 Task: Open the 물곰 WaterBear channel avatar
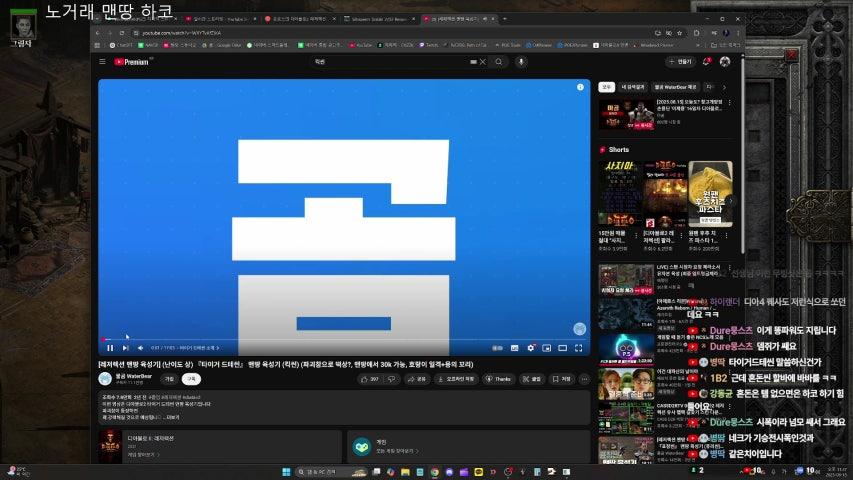point(105,379)
